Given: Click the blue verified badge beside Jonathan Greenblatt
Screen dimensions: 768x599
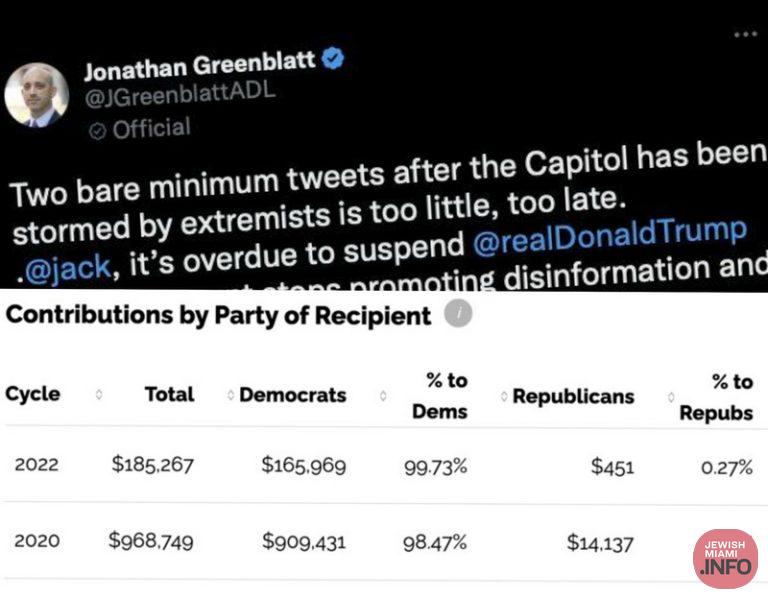Looking at the screenshot, I should click(332, 62).
